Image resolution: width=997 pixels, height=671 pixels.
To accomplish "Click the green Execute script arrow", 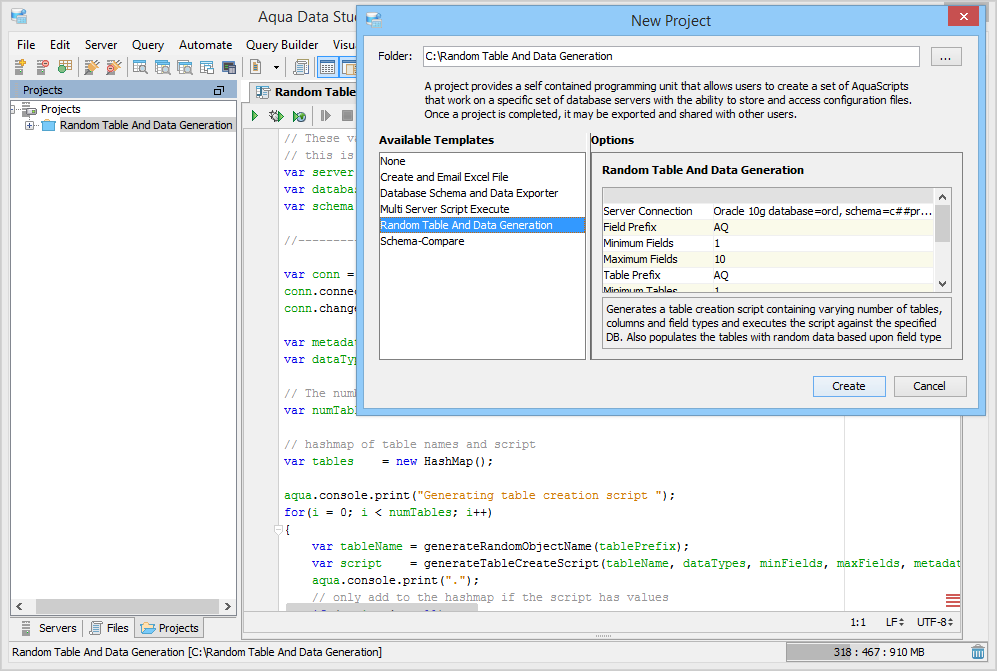I will (255, 116).
